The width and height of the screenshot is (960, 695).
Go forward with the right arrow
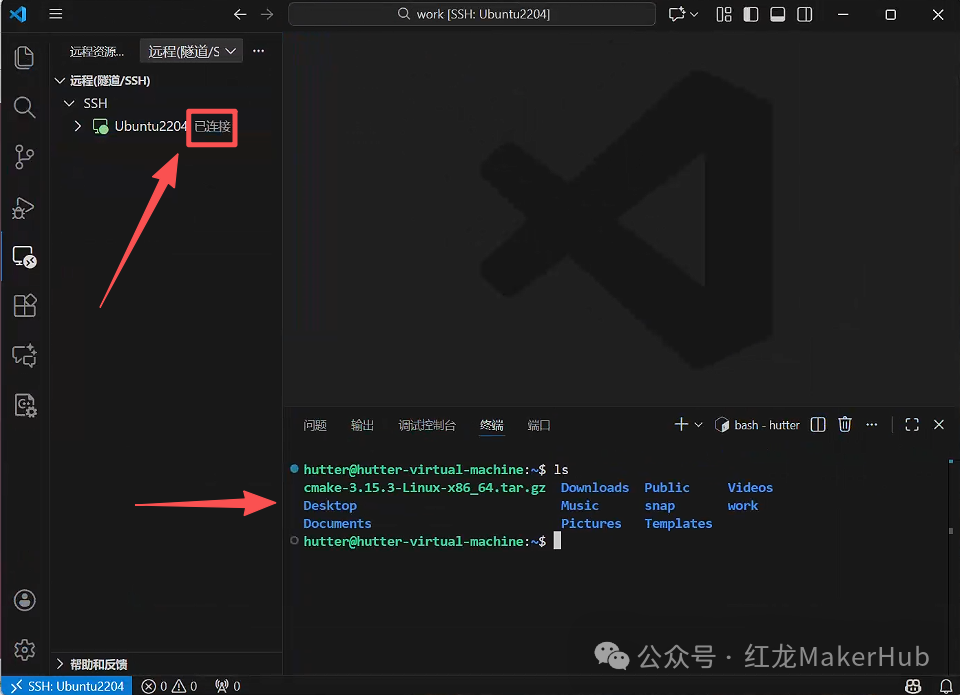[267, 14]
